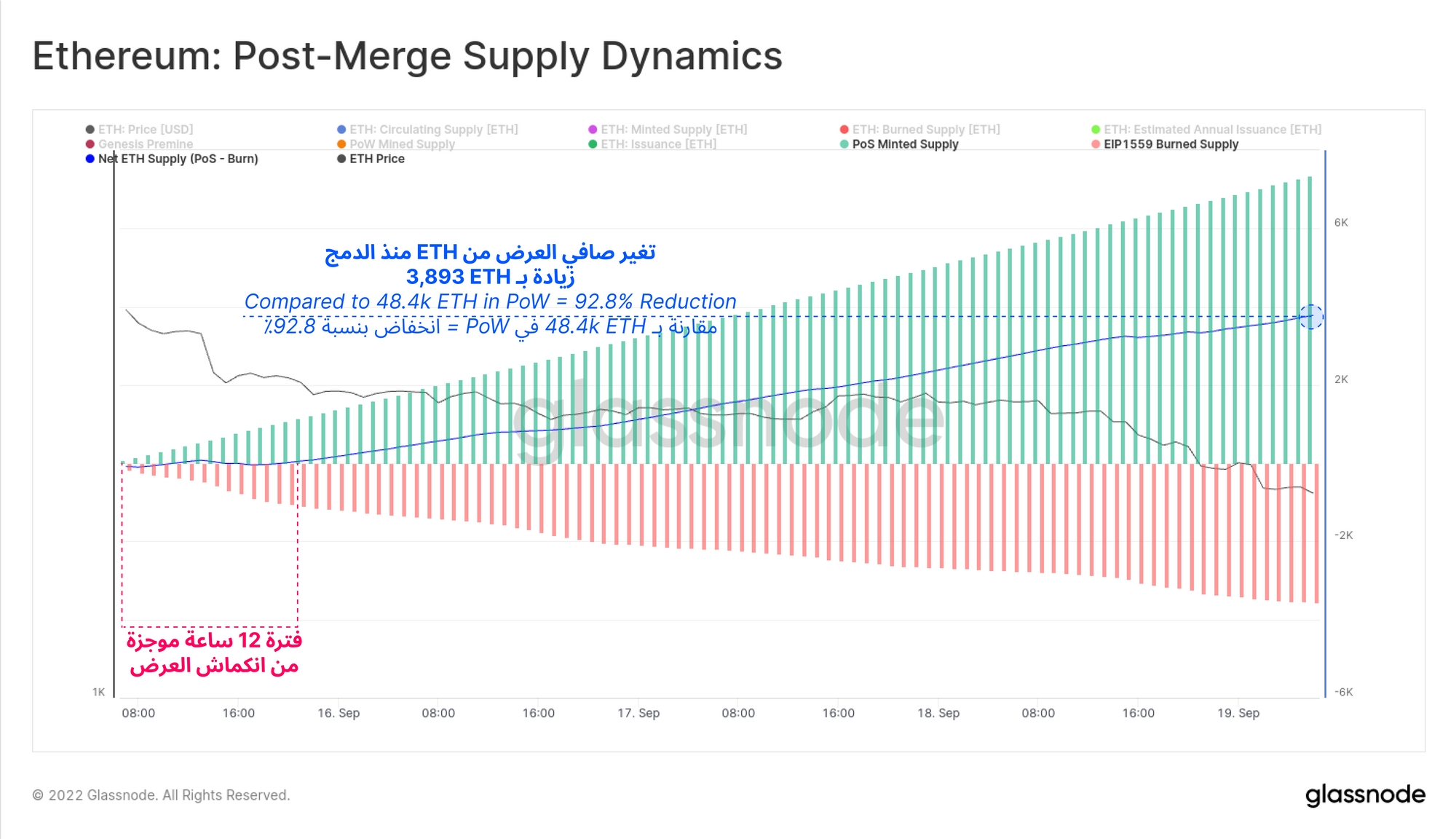Hide the dark ETH Price legend series
Viewport: 1456px width, 839px height.
point(376,159)
